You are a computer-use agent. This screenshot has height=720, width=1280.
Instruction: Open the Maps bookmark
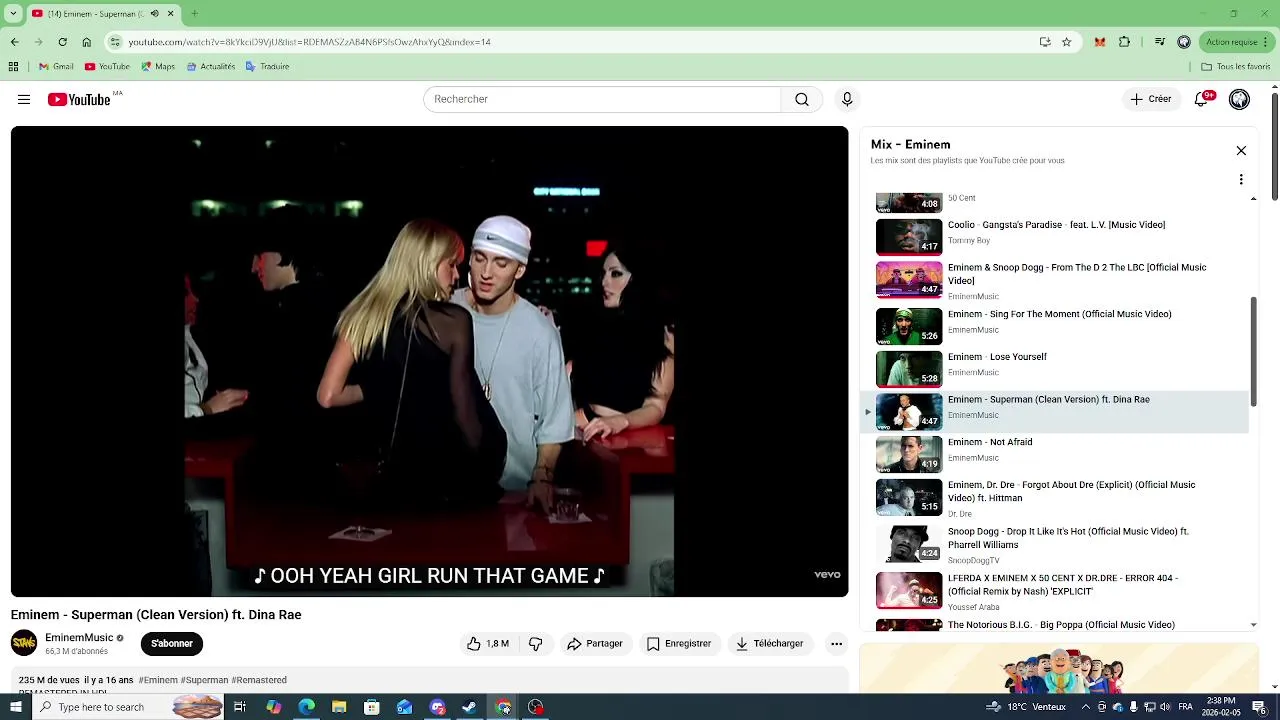click(x=158, y=67)
